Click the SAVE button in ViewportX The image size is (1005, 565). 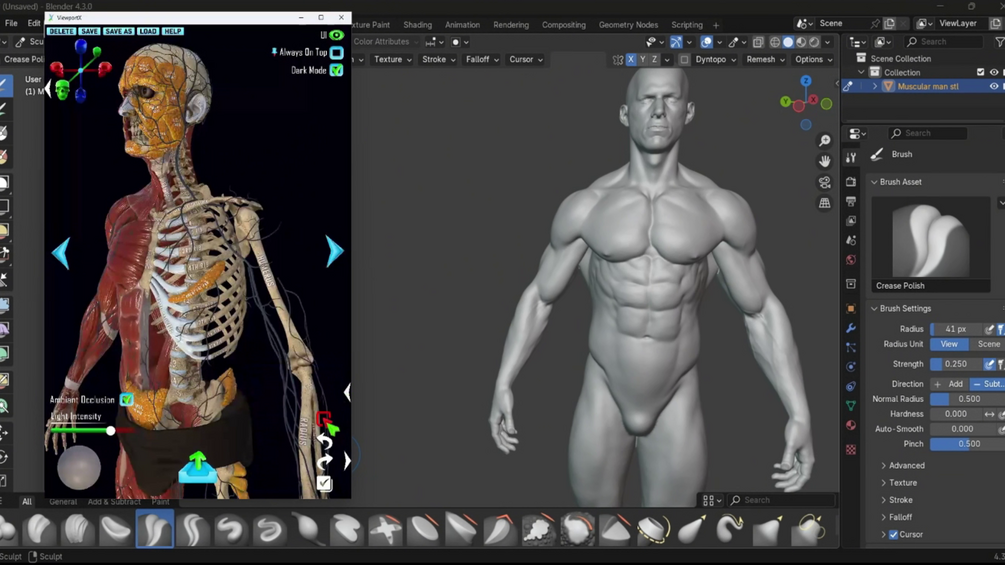click(90, 31)
